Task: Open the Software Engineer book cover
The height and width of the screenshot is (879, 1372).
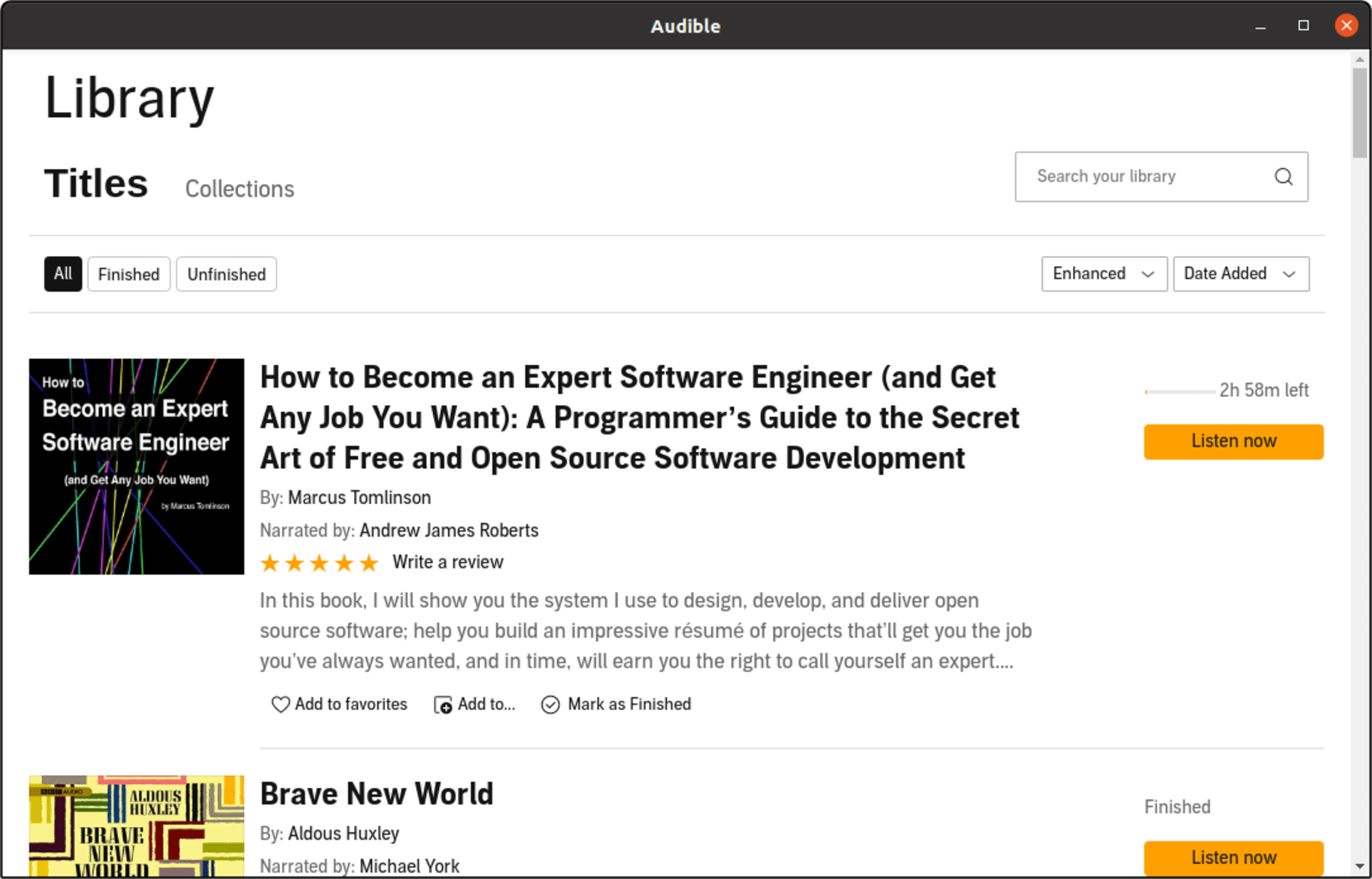Action: [x=137, y=466]
